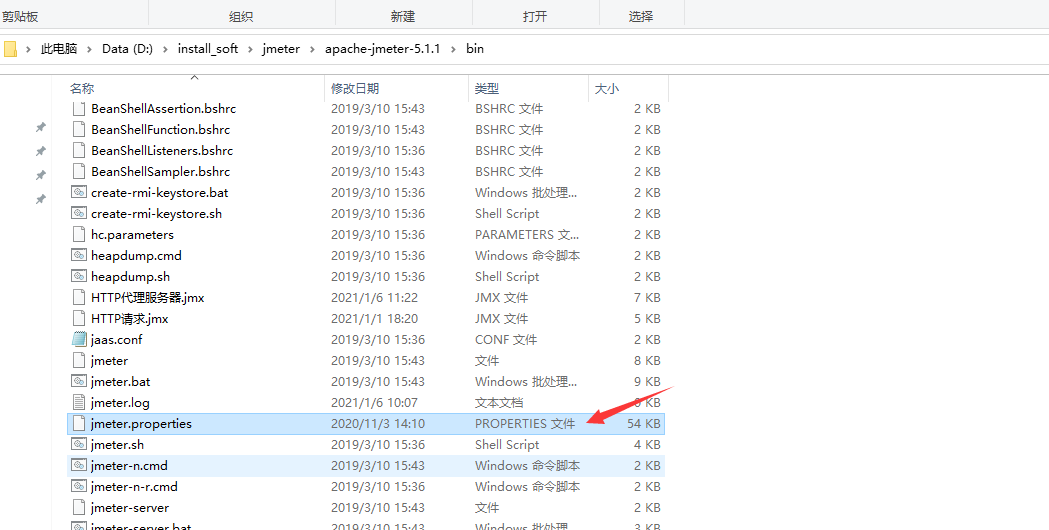Click the hc.parameters file icon
Image resolution: width=1049 pixels, height=530 pixels.
coord(79,235)
